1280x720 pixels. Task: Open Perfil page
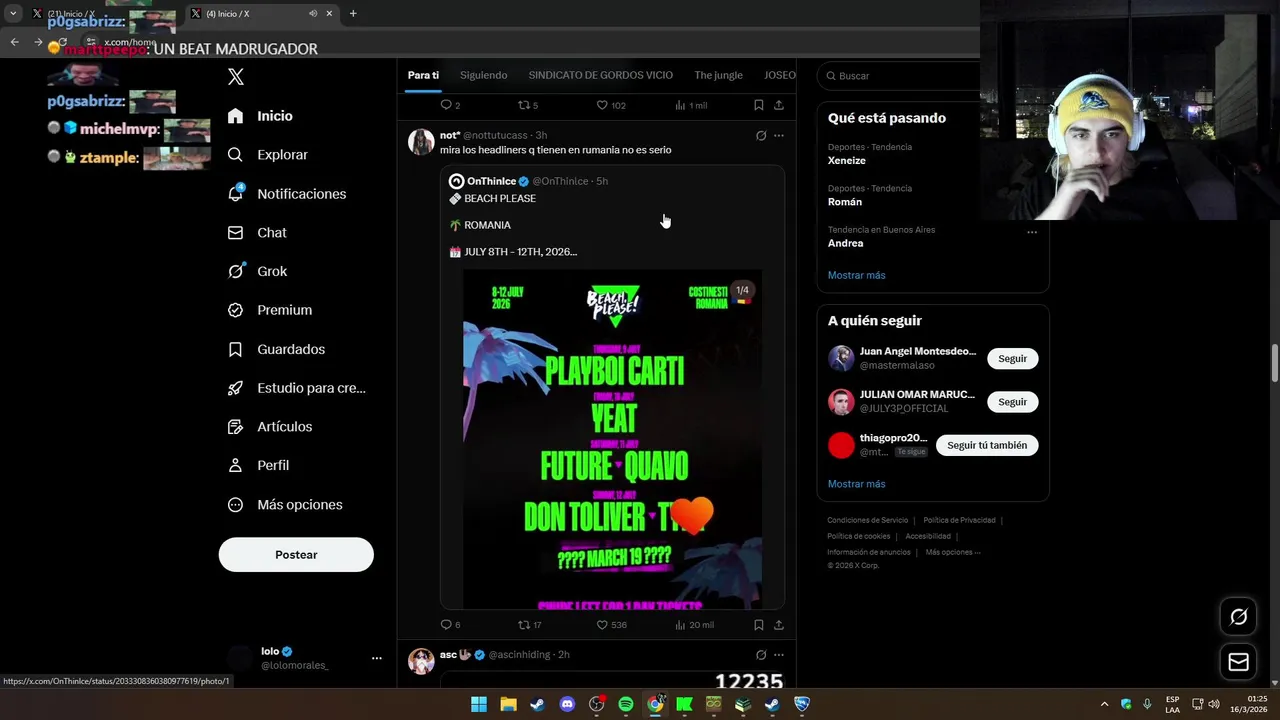click(258, 466)
